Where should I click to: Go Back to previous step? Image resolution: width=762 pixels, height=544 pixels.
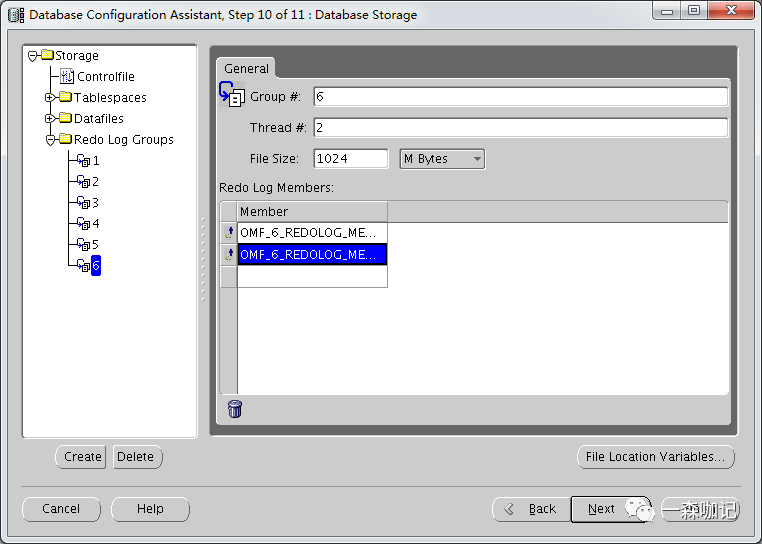532,509
